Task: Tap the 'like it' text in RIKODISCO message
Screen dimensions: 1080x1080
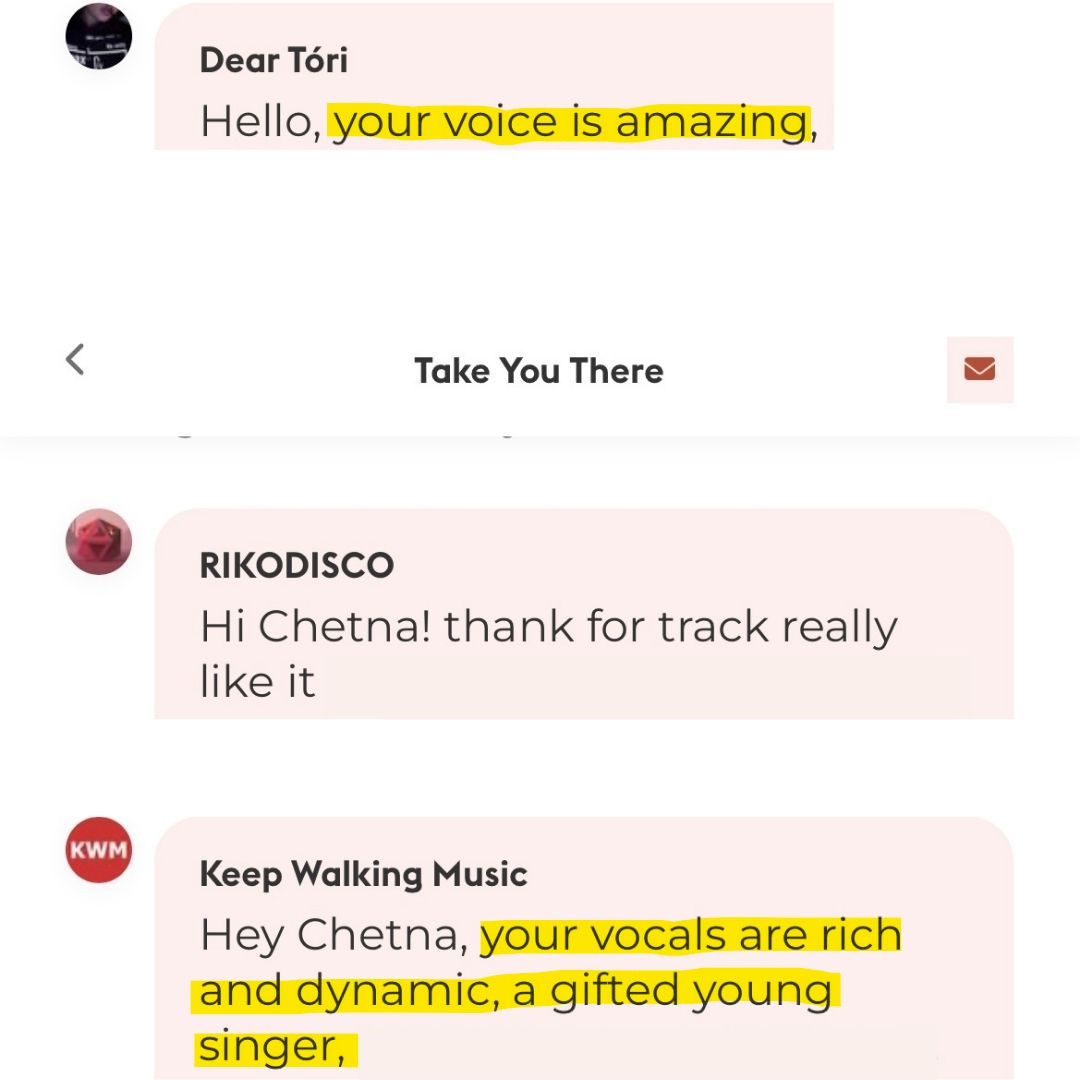Action: click(x=258, y=682)
